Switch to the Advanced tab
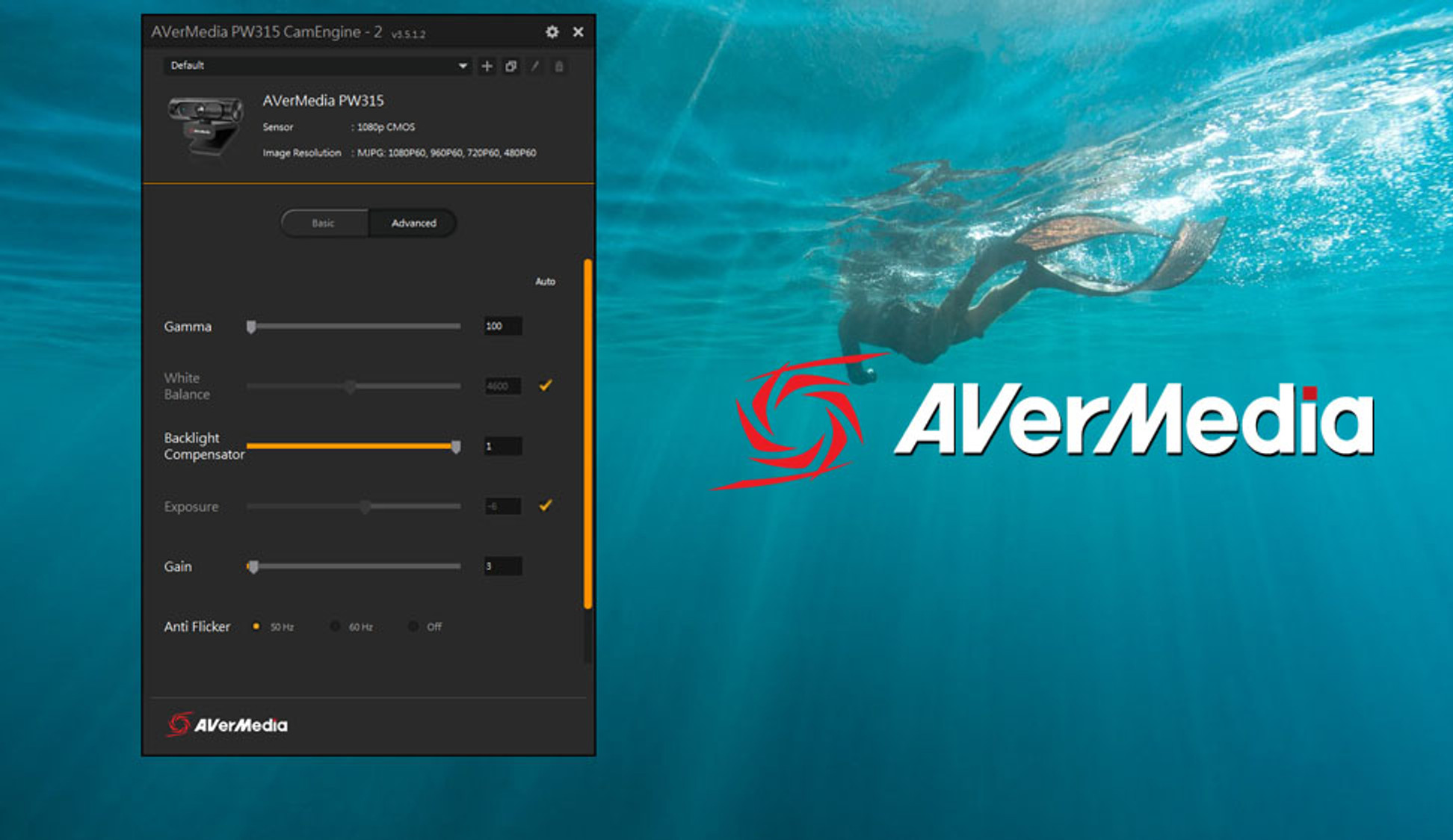 (413, 223)
